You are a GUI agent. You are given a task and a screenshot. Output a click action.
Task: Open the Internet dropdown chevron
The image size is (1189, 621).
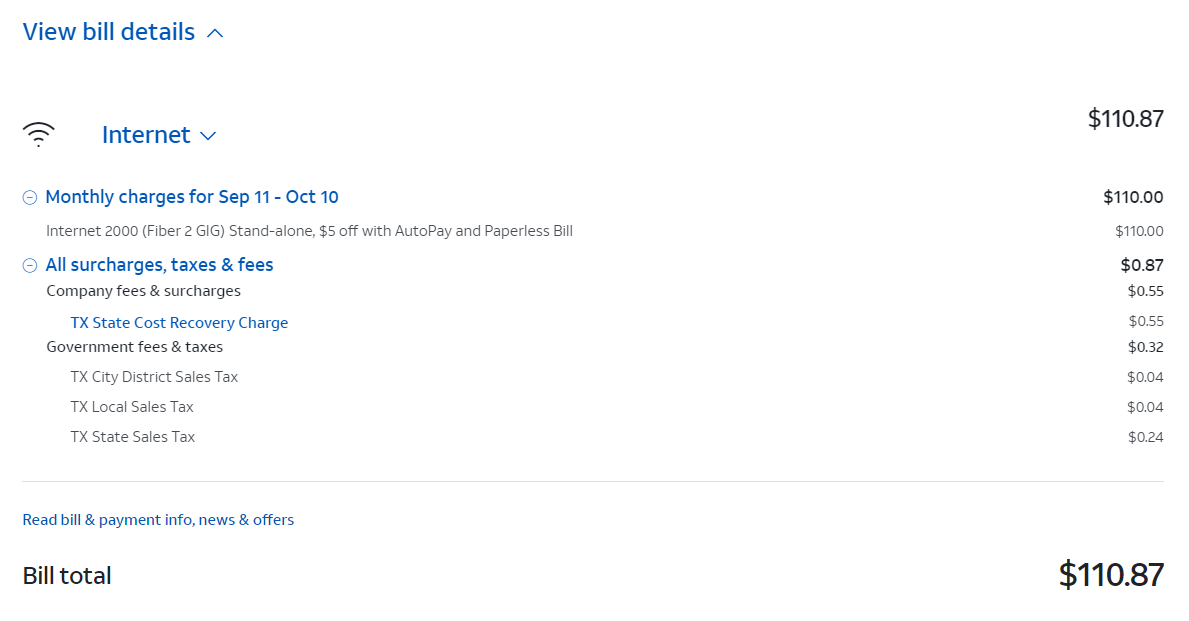(208, 136)
